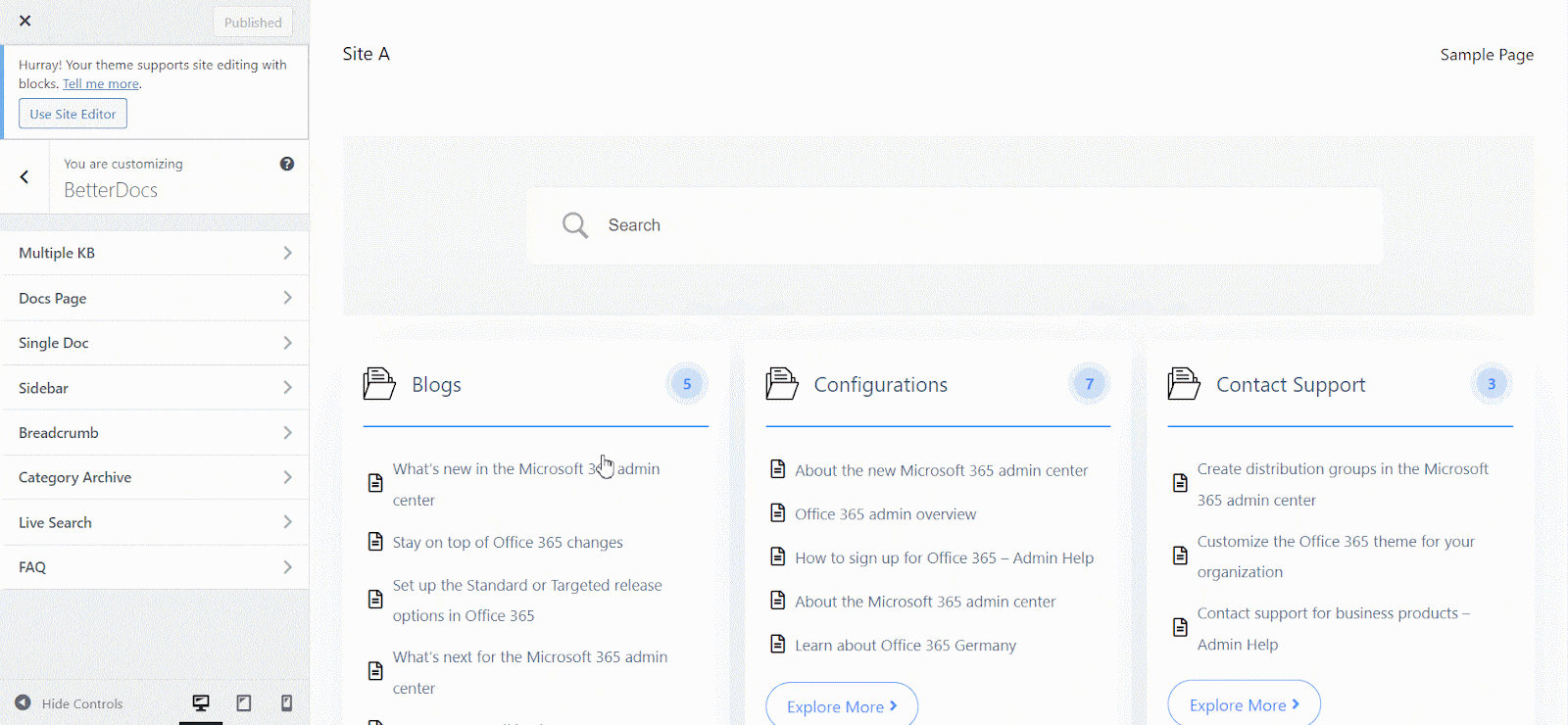The width and height of the screenshot is (1568, 725).
Task: Open the FAQ settings
Action: 155,567
